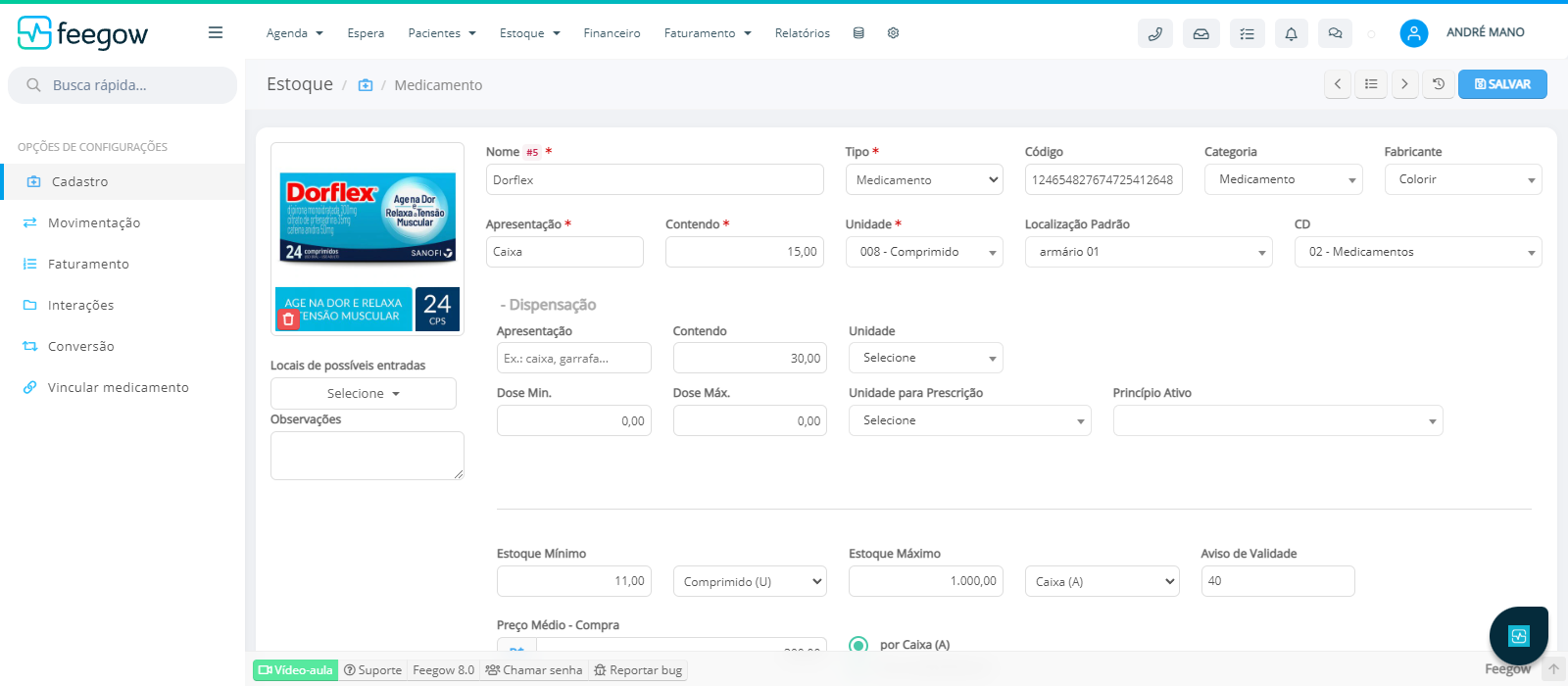Viewport: 1568px width, 686px height.
Task: Open the settings gear in top navigation
Action: coord(893,32)
